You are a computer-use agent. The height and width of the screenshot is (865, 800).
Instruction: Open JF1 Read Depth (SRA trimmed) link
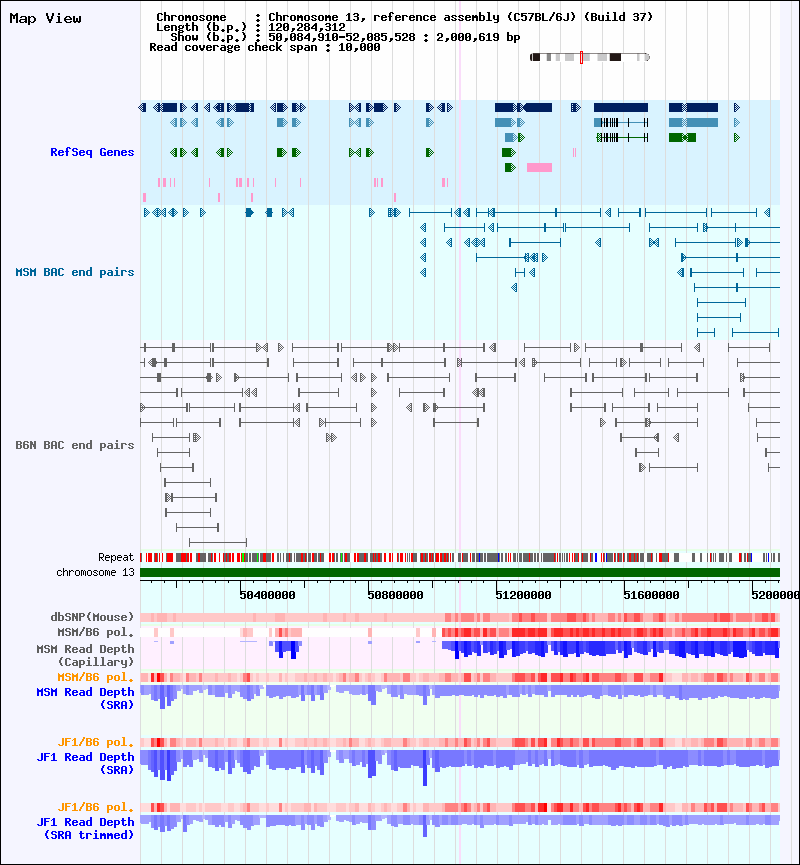[x=85, y=828]
